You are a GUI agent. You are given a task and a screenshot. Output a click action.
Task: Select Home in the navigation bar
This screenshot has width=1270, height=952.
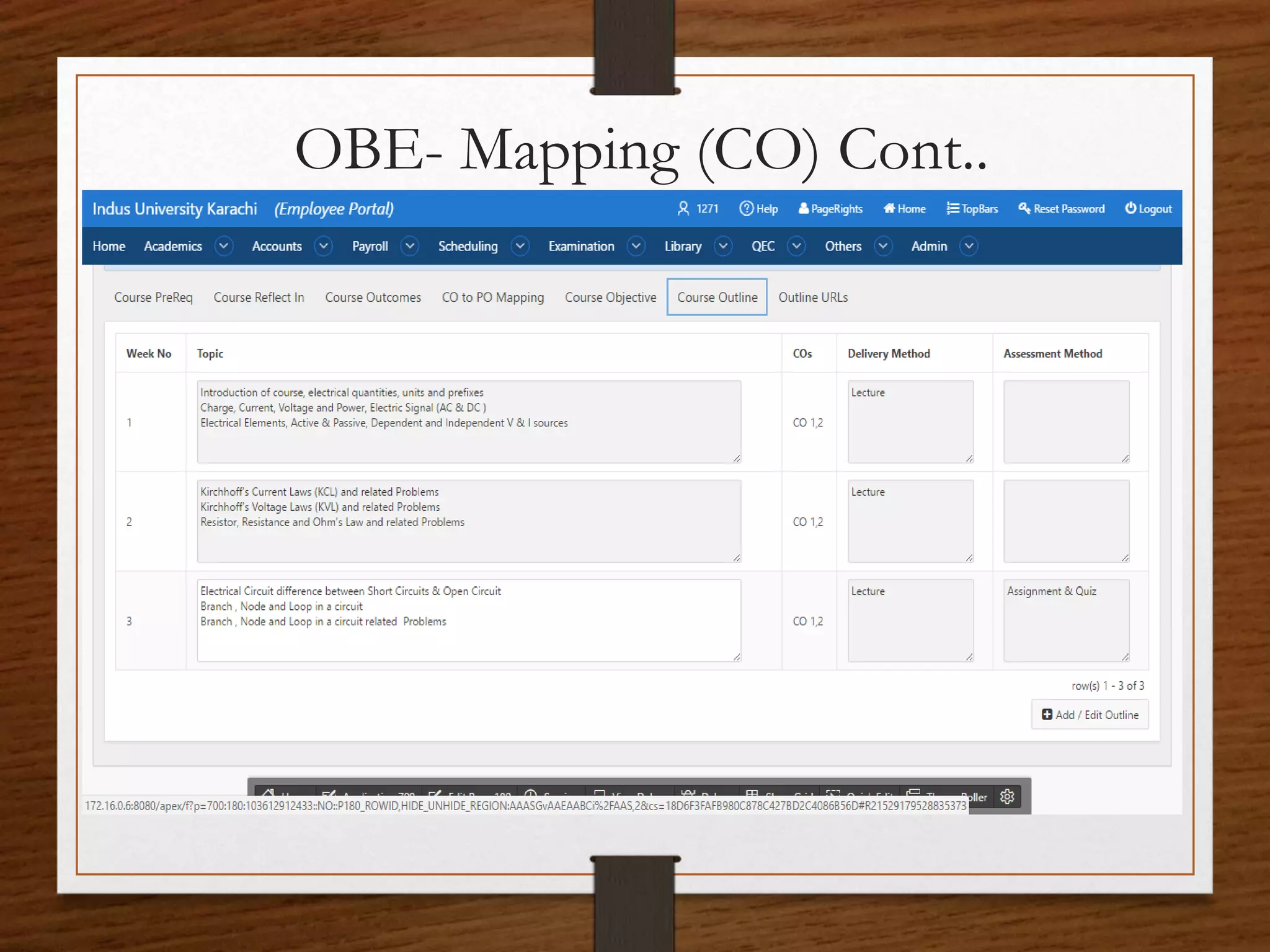[x=109, y=246]
